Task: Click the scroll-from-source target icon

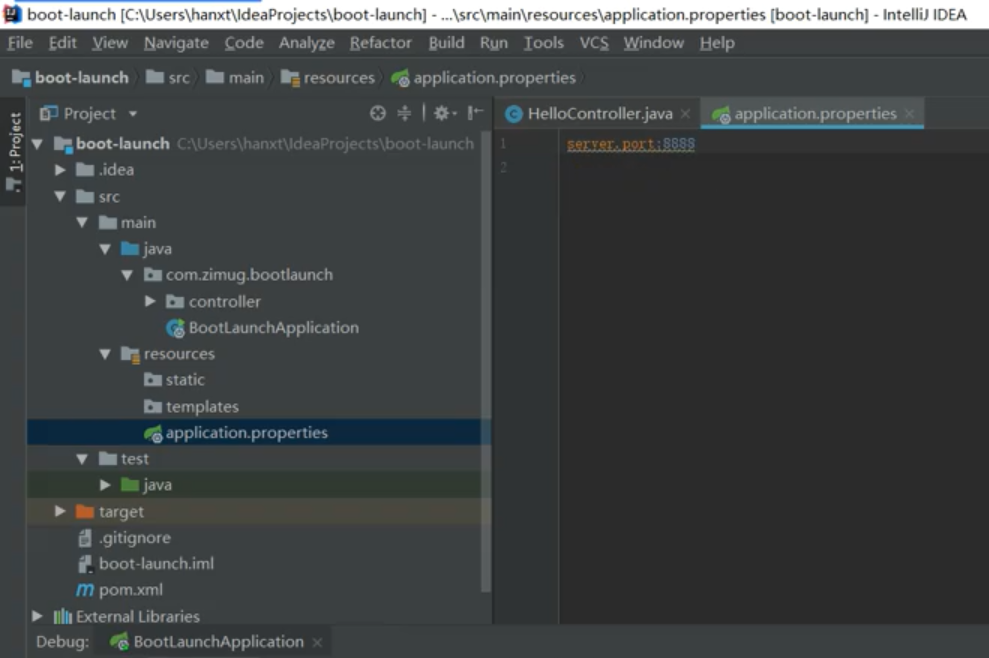Action: pyautogui.click(x=377, y=113)
